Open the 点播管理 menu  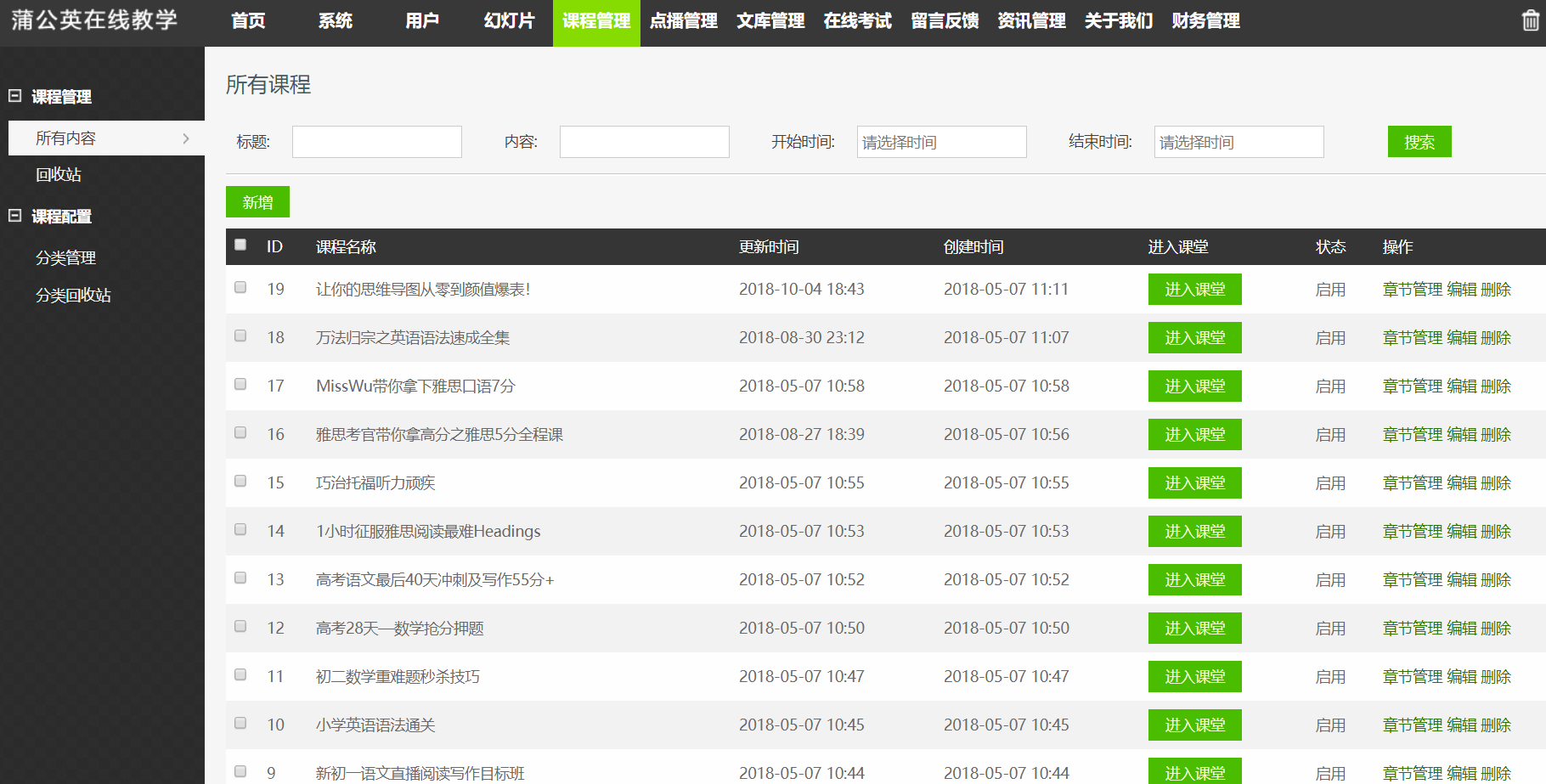coord(684,21)
